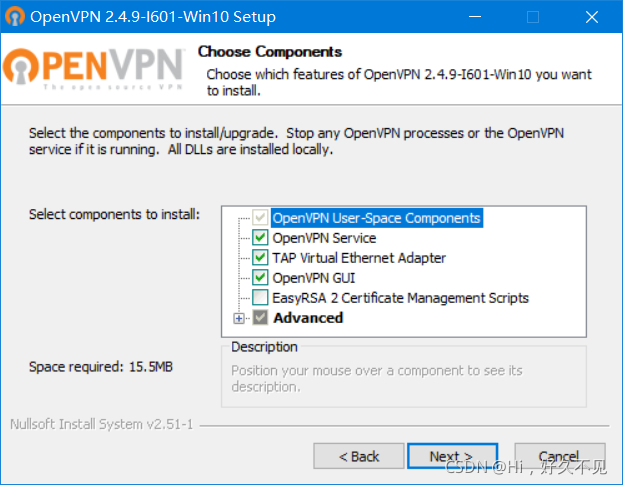The image size is (623, 485).
Task: Select OpenVPN User-Space Components row
Action: click(x=377, y=218)
